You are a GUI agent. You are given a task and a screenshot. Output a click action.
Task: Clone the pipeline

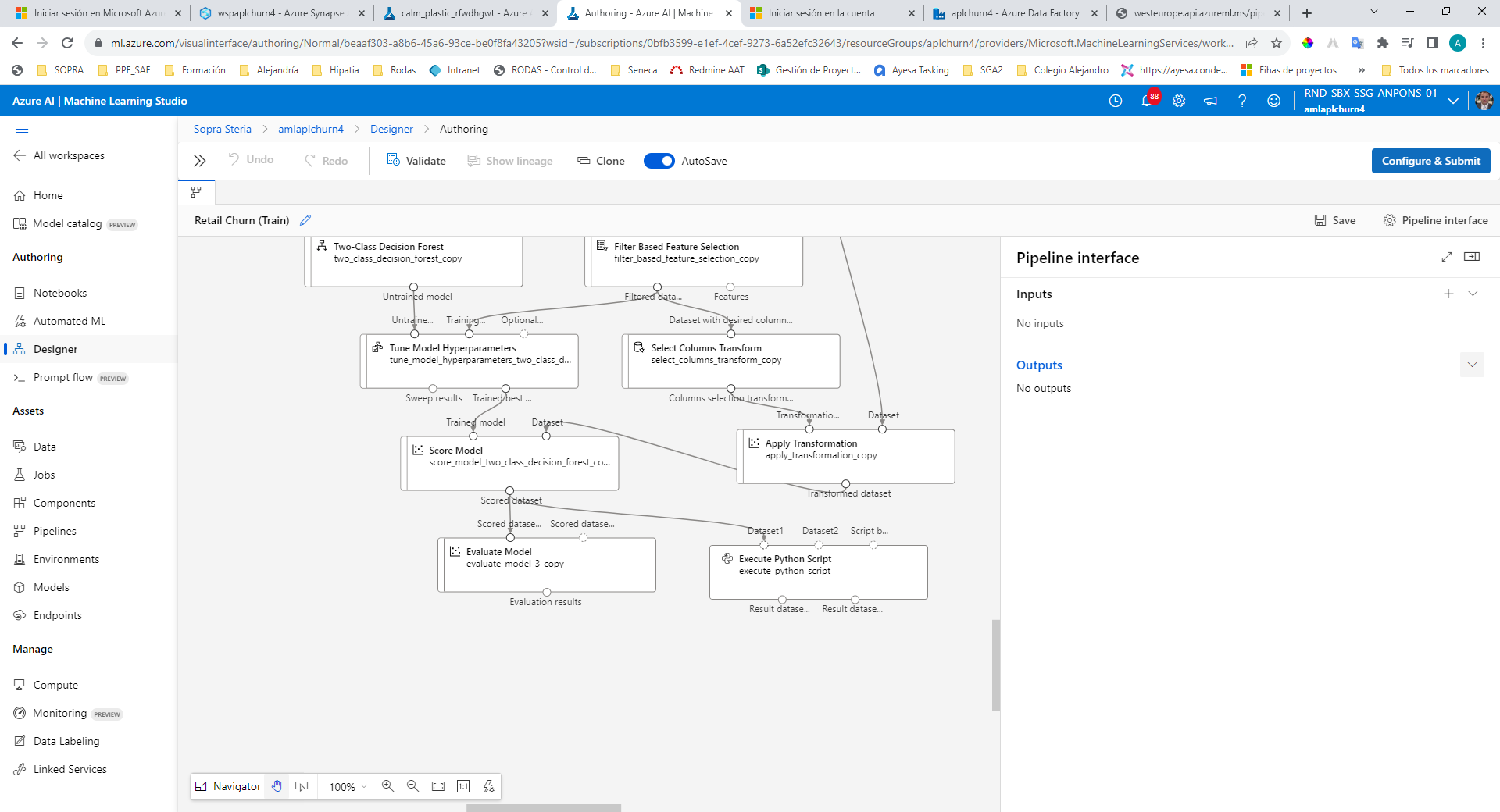[601, 161]
